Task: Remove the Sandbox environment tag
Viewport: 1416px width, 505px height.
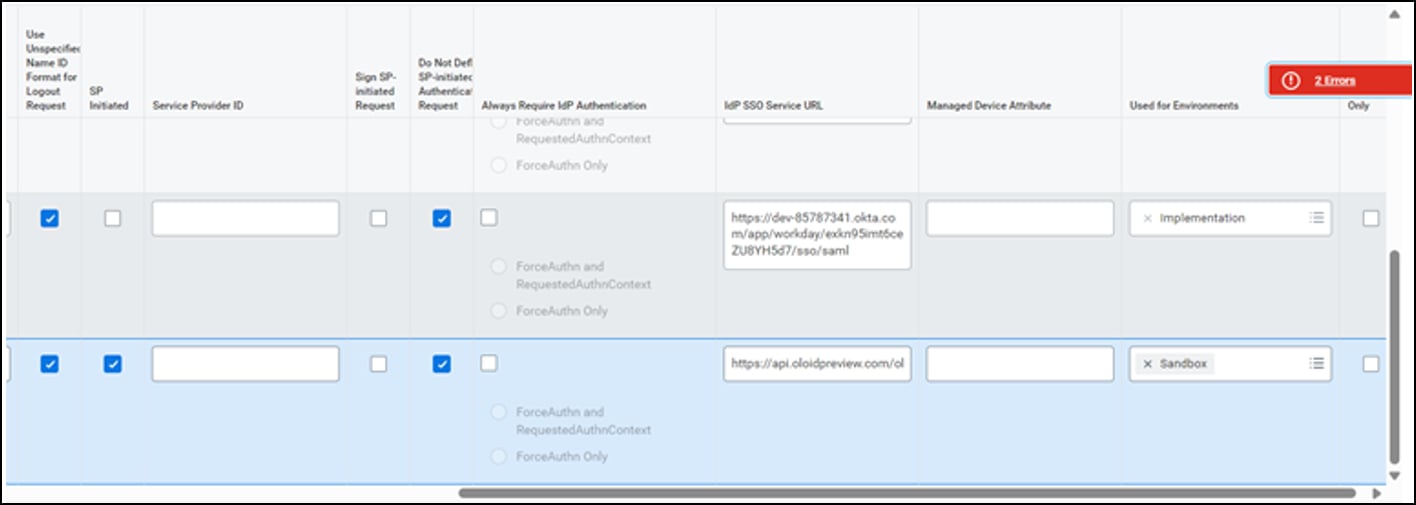Action: click(x=1147, y=364)
